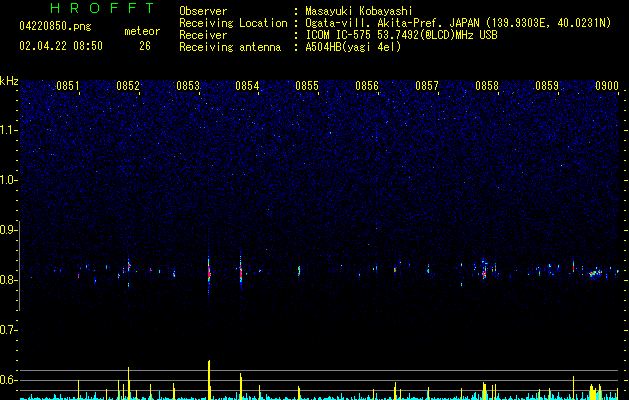Click the 0856 time marker
Viewport: 629px width, 400px height.
[367, 85]
